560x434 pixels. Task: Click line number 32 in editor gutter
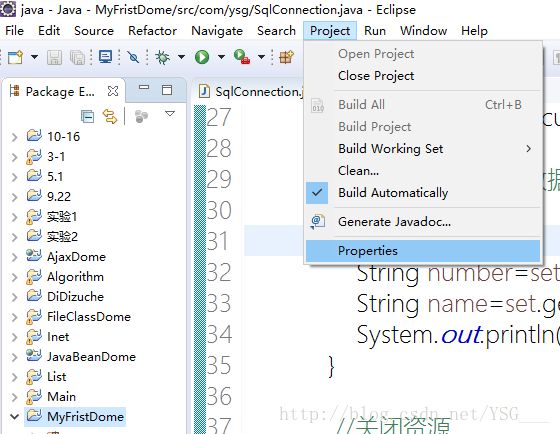coord(219,273)
